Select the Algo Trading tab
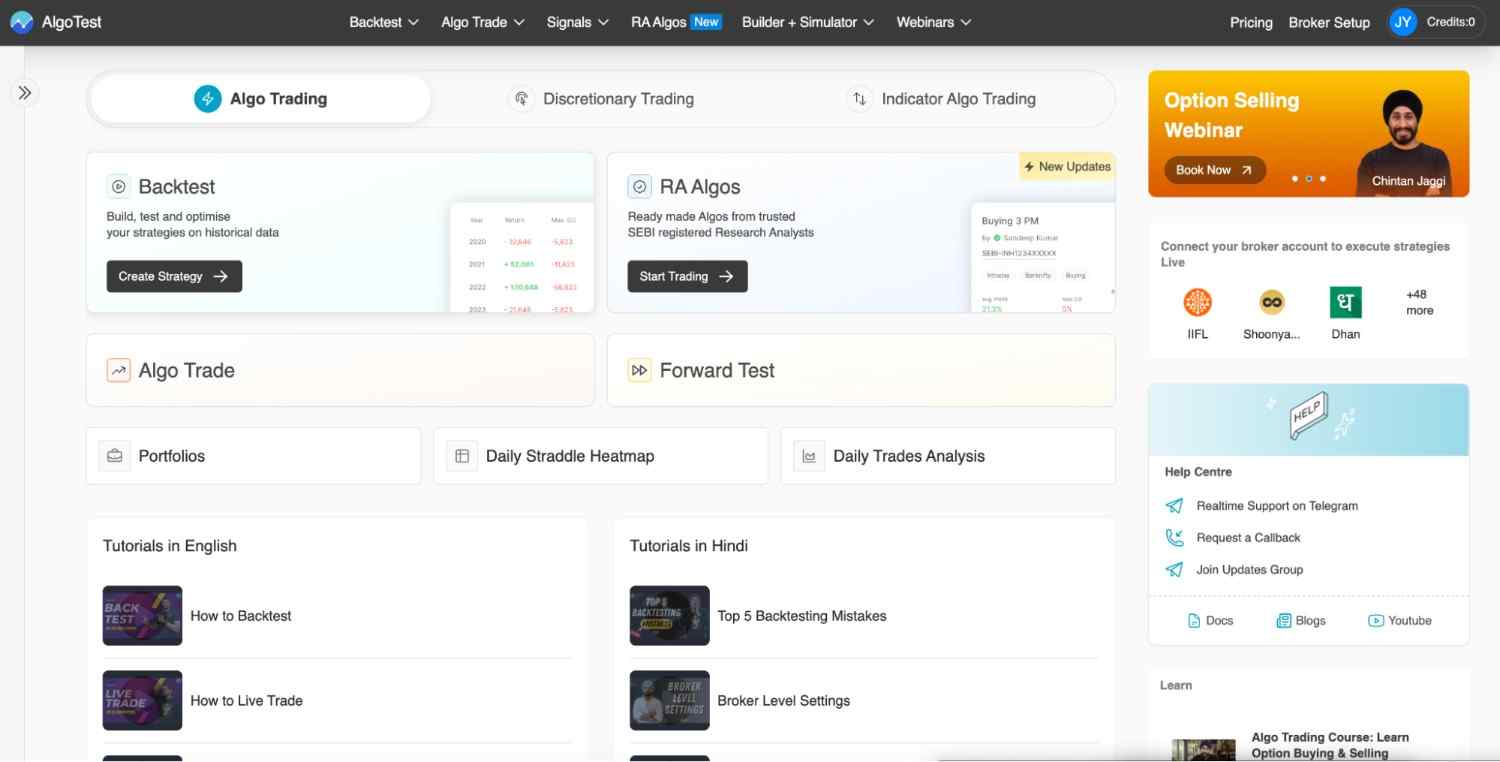Image resolution: width=1500 pixels, height=762 pixels. (x=261, y=99)
